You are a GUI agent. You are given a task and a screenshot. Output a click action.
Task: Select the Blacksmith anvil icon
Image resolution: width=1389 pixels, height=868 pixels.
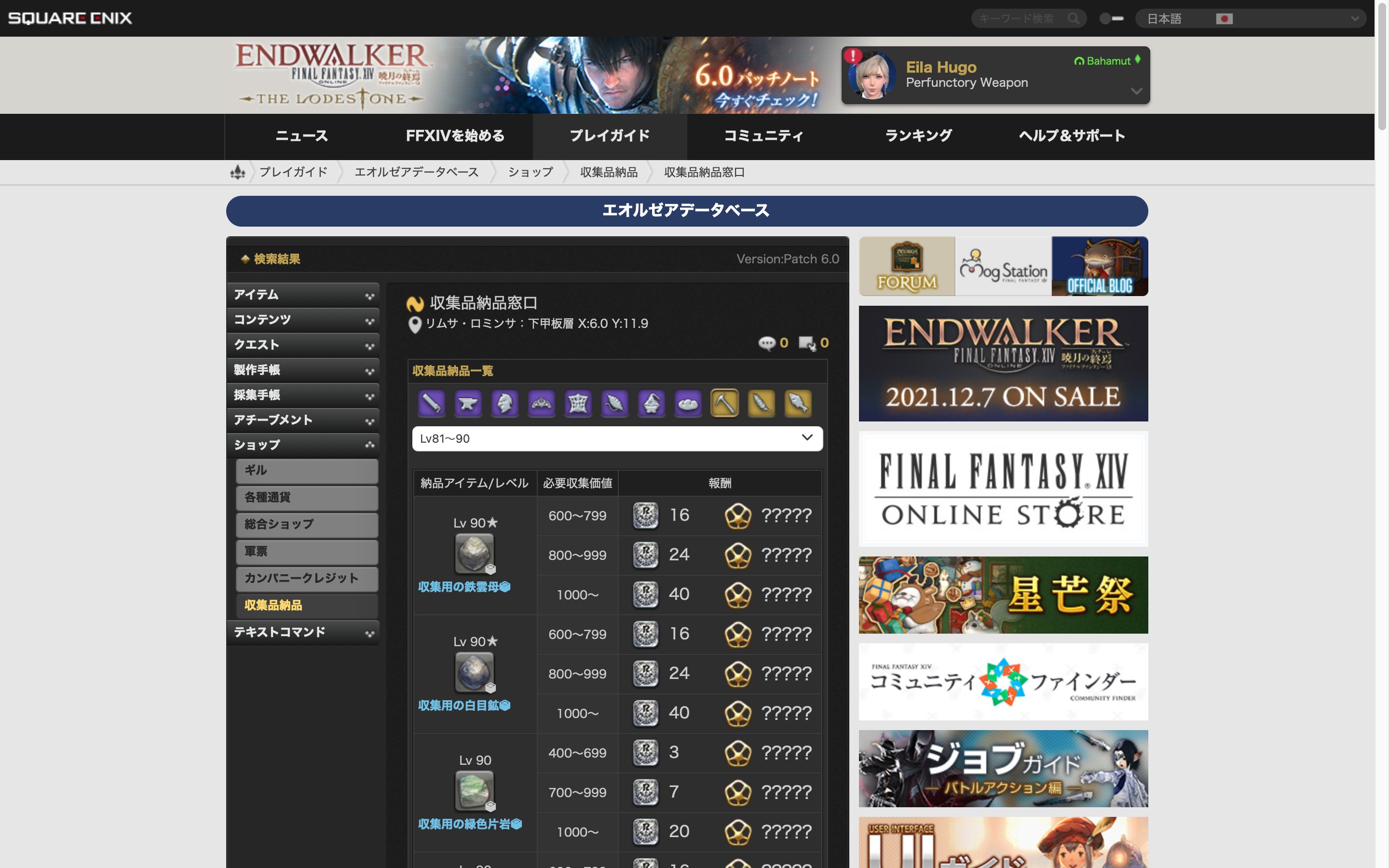point(468,403)
